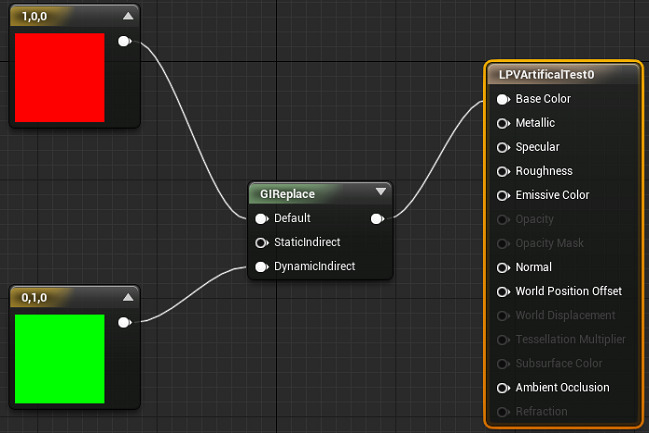Click the Emissive Color input pin
Image resolution: width=649 pixels, height=433 pixels.
pyautogui.click(x=503, y=195)
